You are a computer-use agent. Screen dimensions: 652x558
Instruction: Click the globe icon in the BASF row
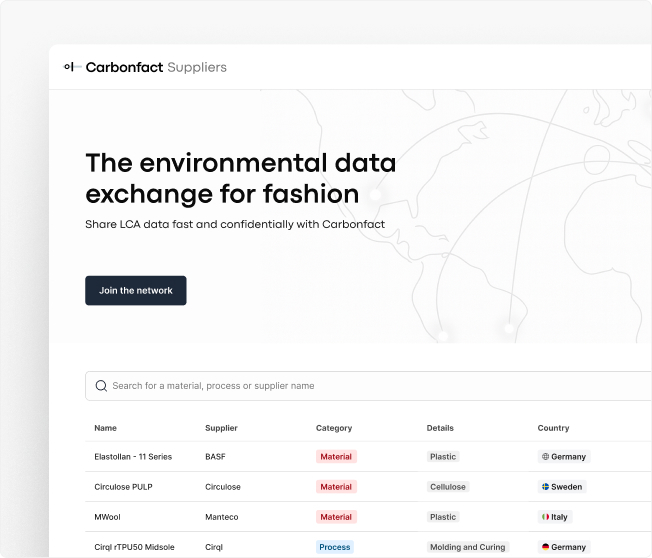(x=545, y=457)
